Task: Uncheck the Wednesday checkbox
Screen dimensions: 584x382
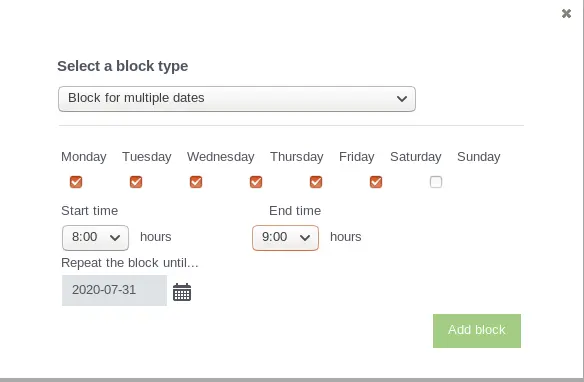Action: pos(196,182)
